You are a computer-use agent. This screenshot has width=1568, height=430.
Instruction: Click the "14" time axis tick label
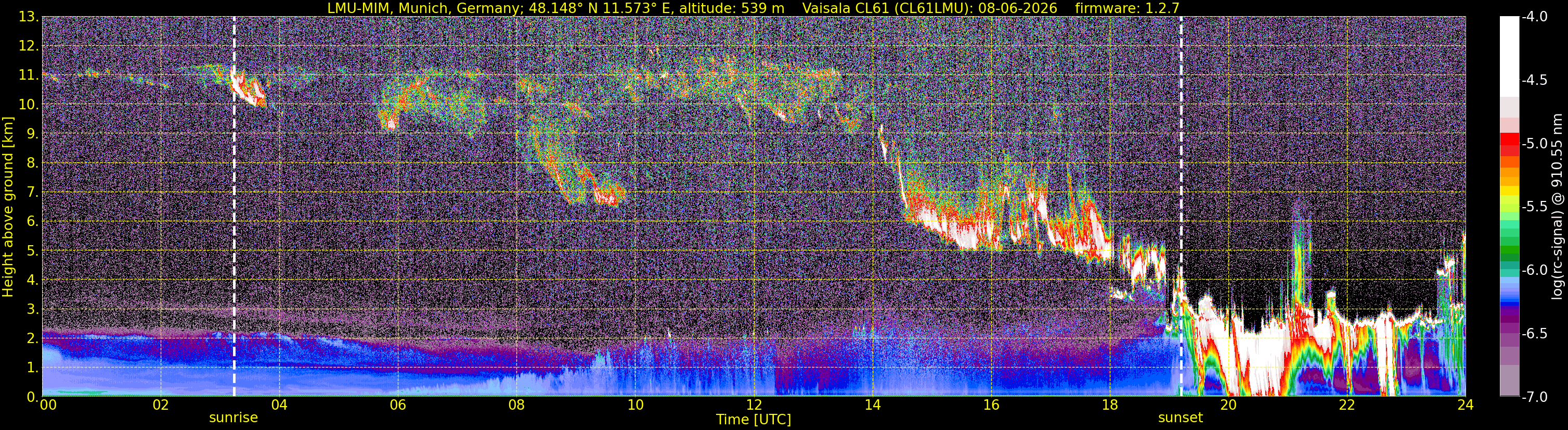pyautogui.click(x=872, y=404)
